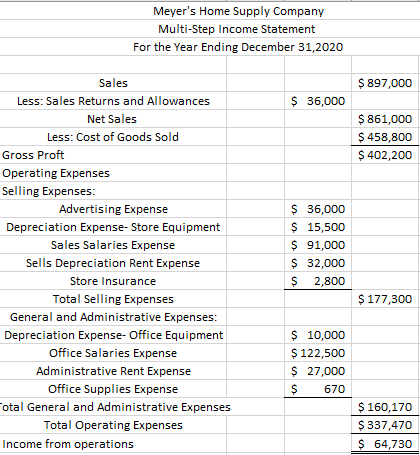
Task: Click the "Sales Salaries Expense" label
Action: click(x=113, y=245)
